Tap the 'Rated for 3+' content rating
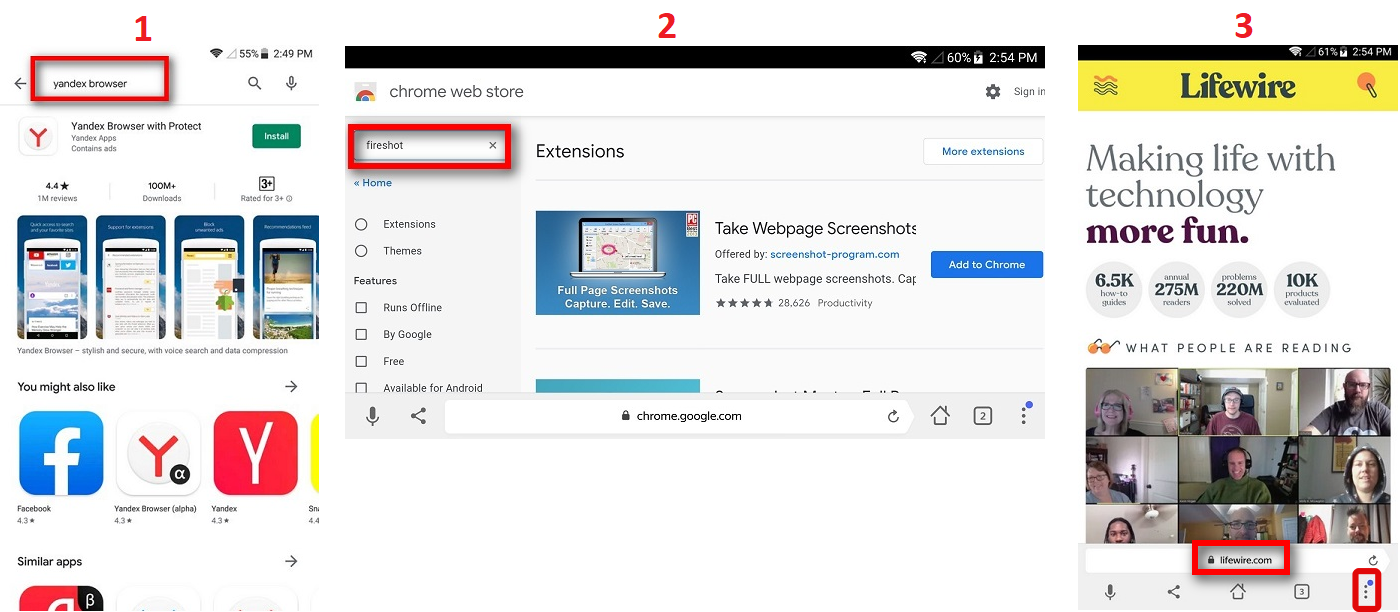The height and width of the screenshot is (612, 1400). (x=267, y=190)
